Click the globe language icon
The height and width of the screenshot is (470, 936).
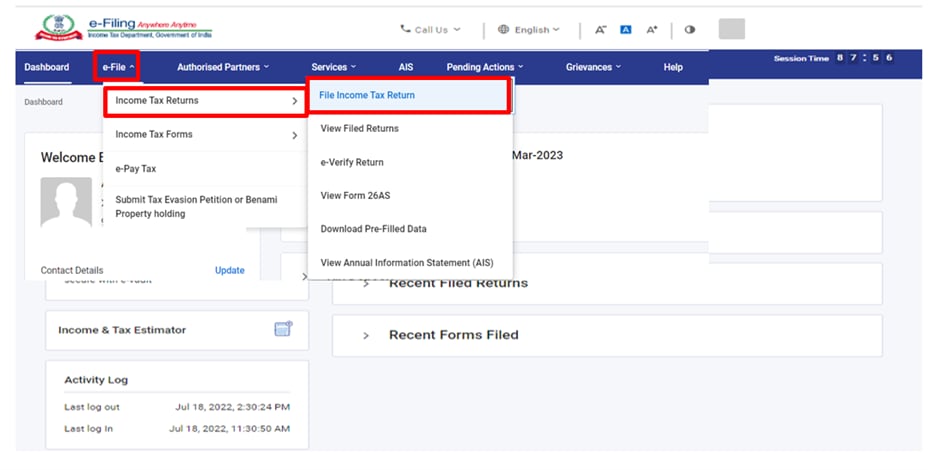(x=504, y=30)
